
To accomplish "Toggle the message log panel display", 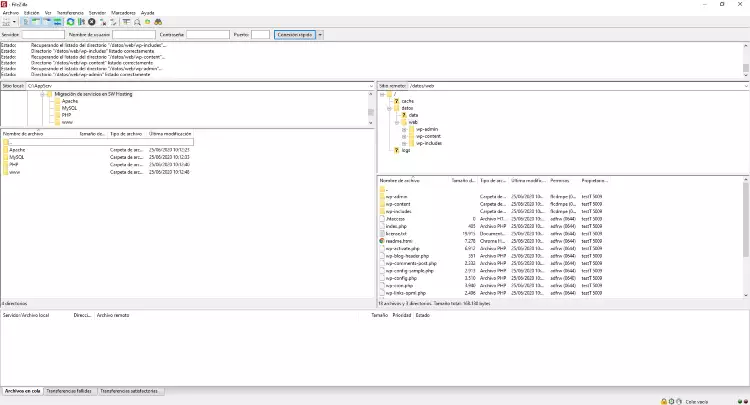I will (x=26, y=21).
